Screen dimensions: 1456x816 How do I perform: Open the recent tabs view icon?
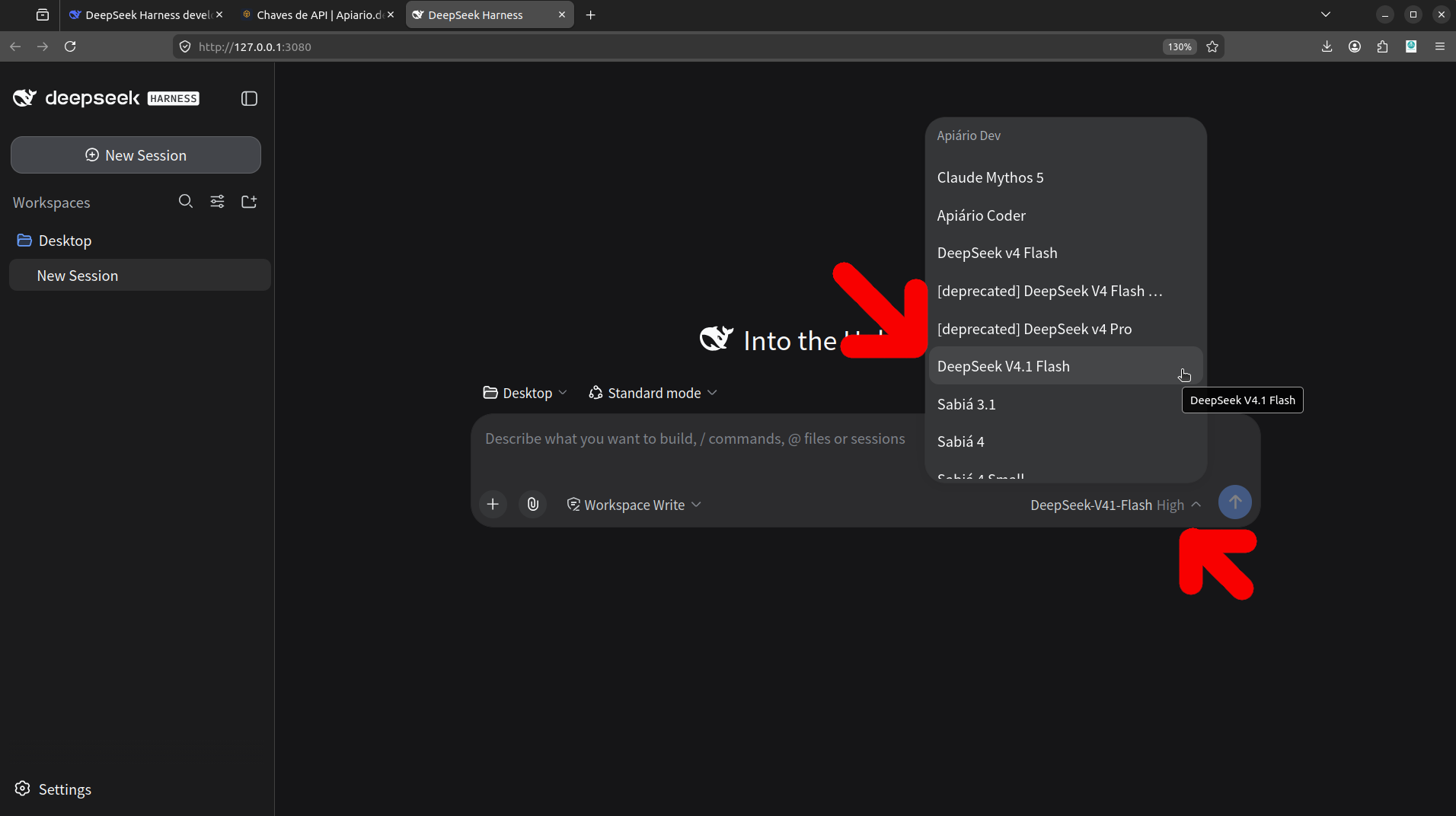click(x=43, y=14)
